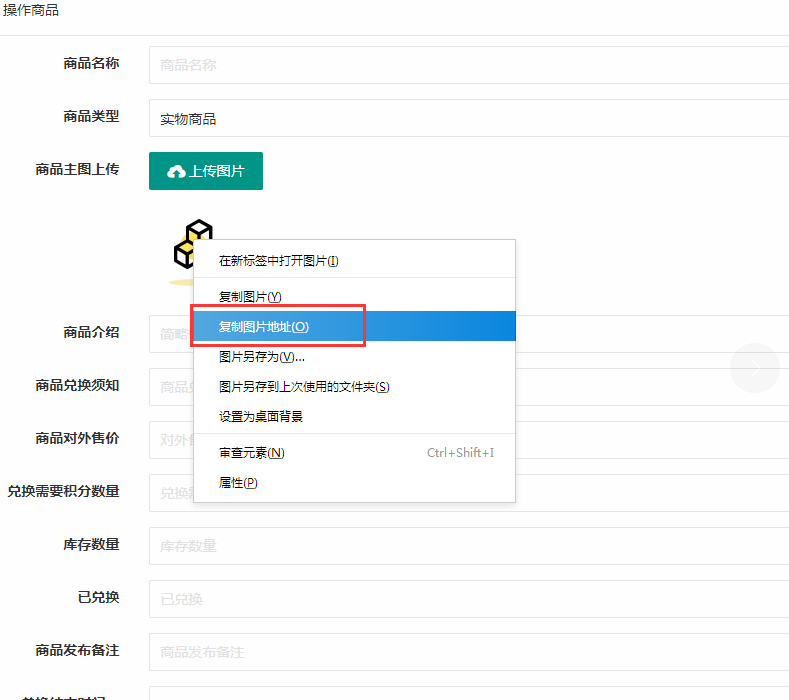Choose 在新标签中打开图片(I) from context menu

pyautogui.click(x=354, y=261)
